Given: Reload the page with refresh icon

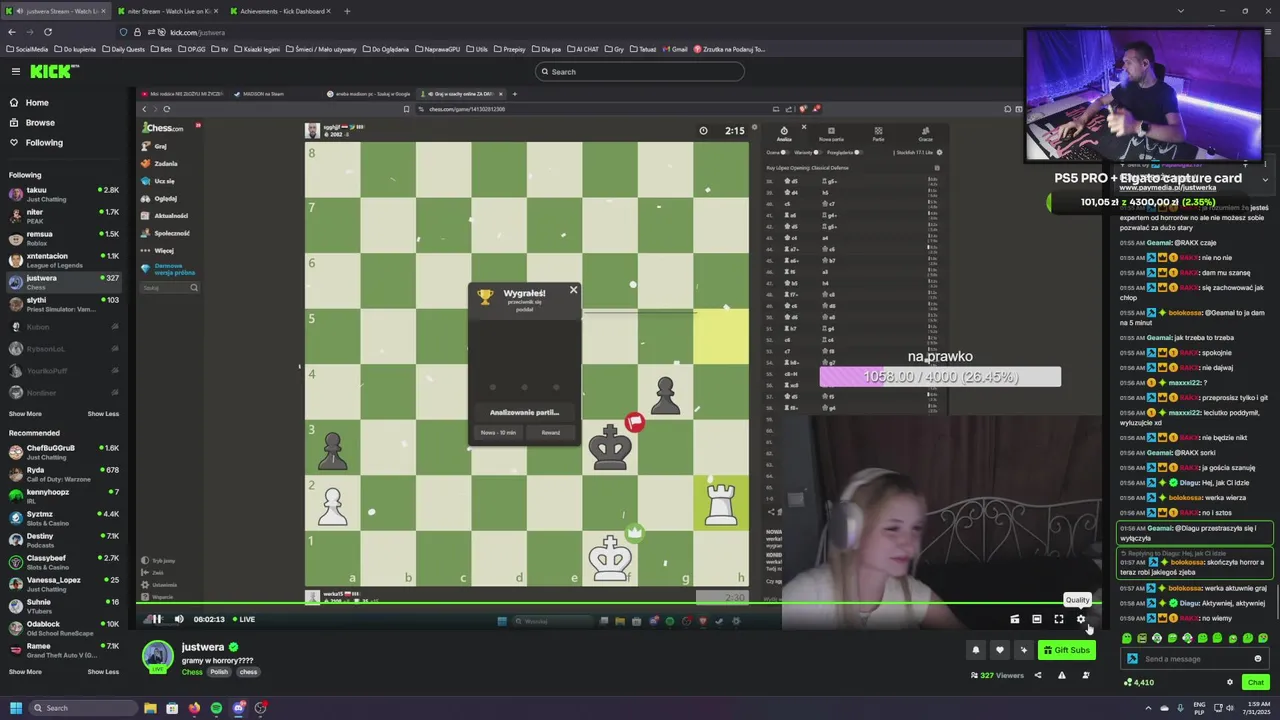Looking at the screenshot, I should coord(47,32).
